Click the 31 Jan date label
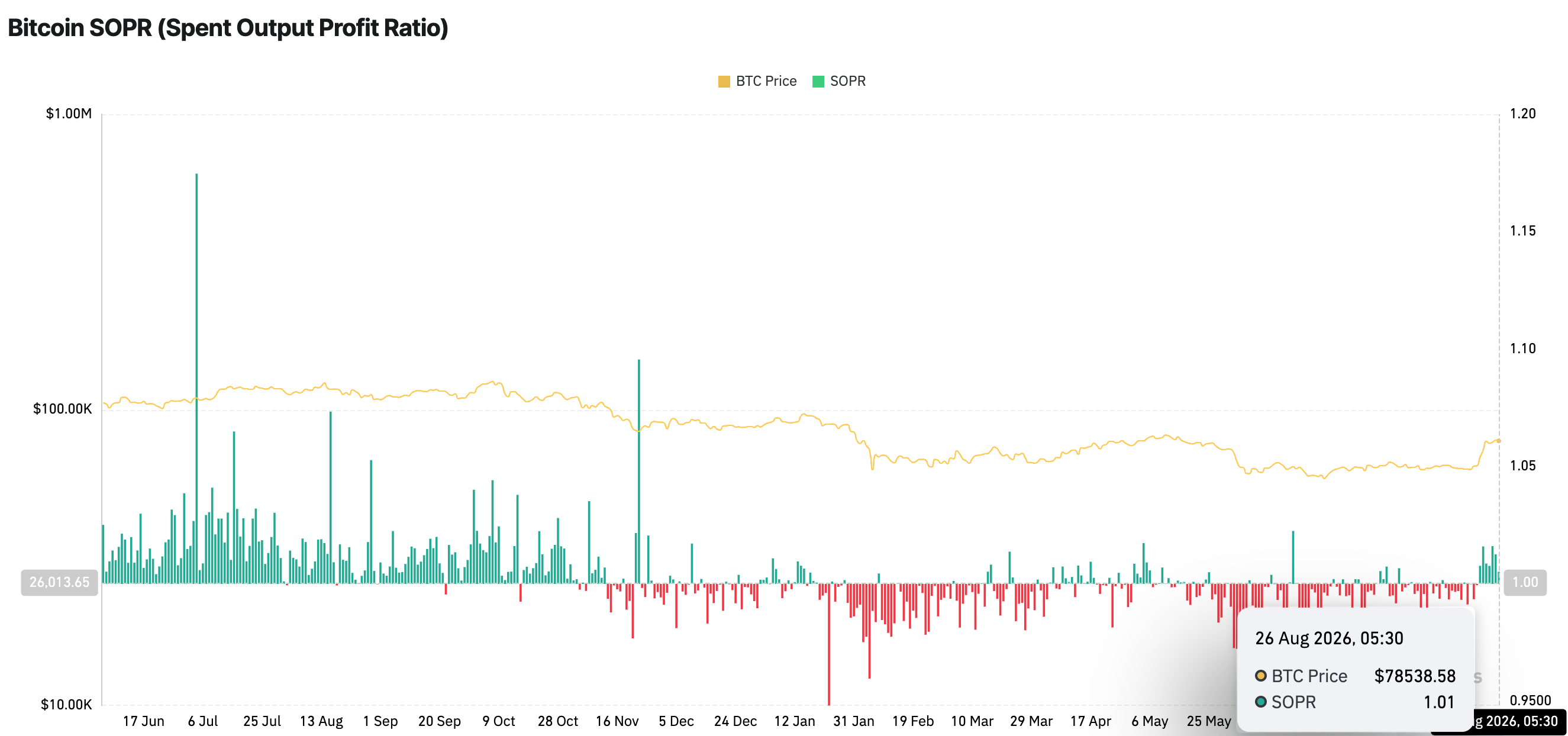This screenshot has height=736, width=1568. [853, 721]
